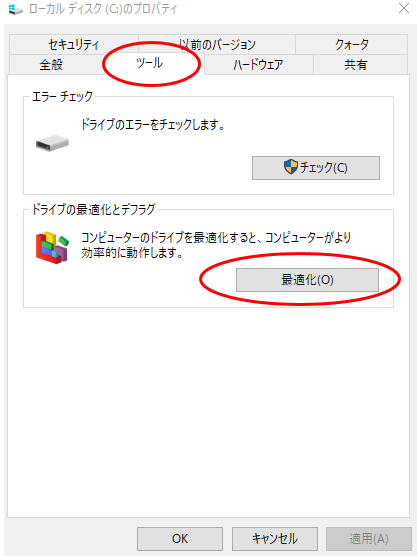The image size is (417, 556).
Task: Click the キャンセル button
Action: (275, 539)
